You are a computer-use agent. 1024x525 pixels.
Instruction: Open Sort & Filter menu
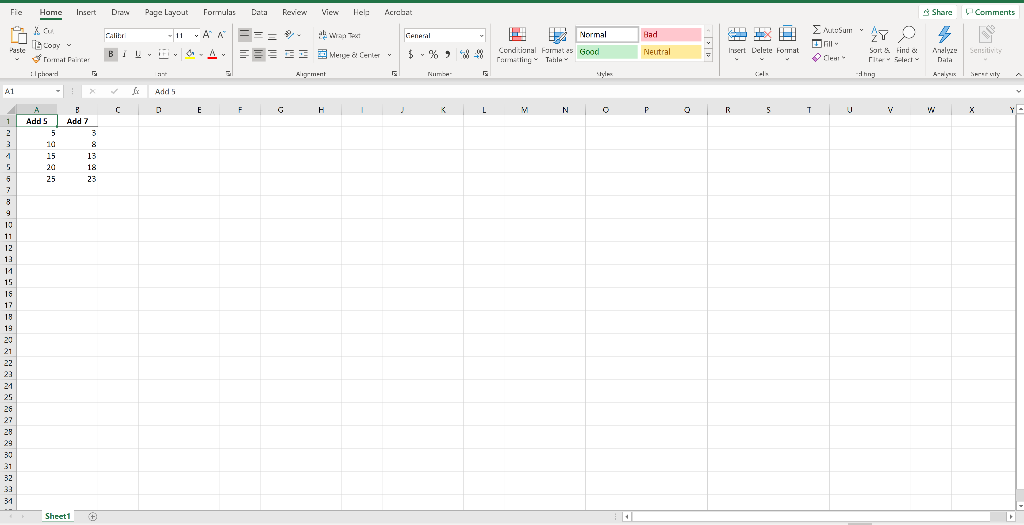coord(879,44)
